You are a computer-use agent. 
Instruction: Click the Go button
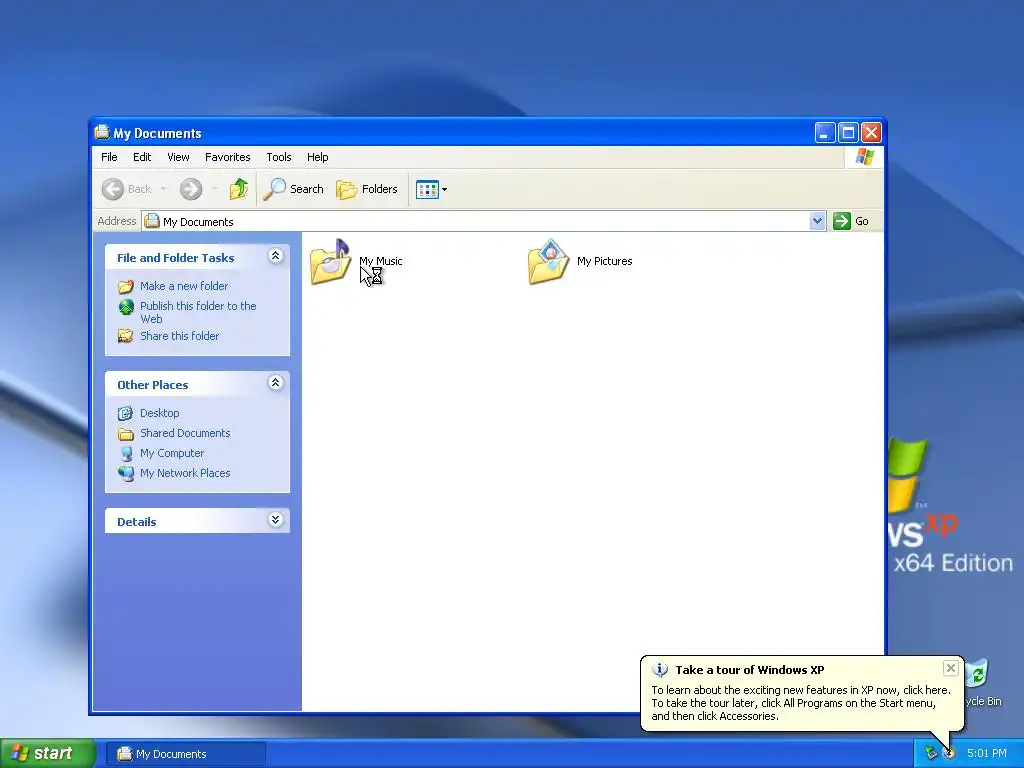point(851,221)
